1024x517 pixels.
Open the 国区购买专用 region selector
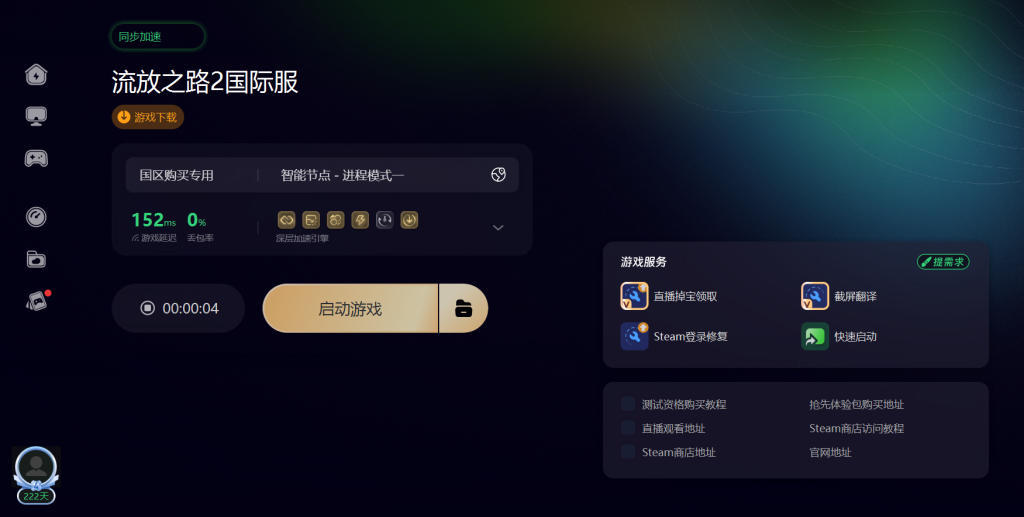pyautogui.click(x=176, y=175)
